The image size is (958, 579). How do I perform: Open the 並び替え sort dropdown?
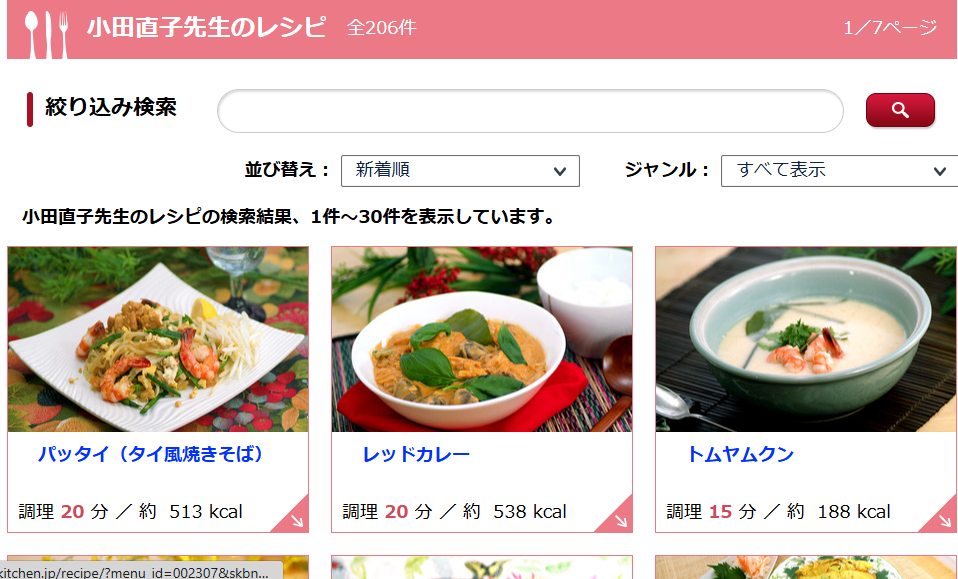coord(460,170)
